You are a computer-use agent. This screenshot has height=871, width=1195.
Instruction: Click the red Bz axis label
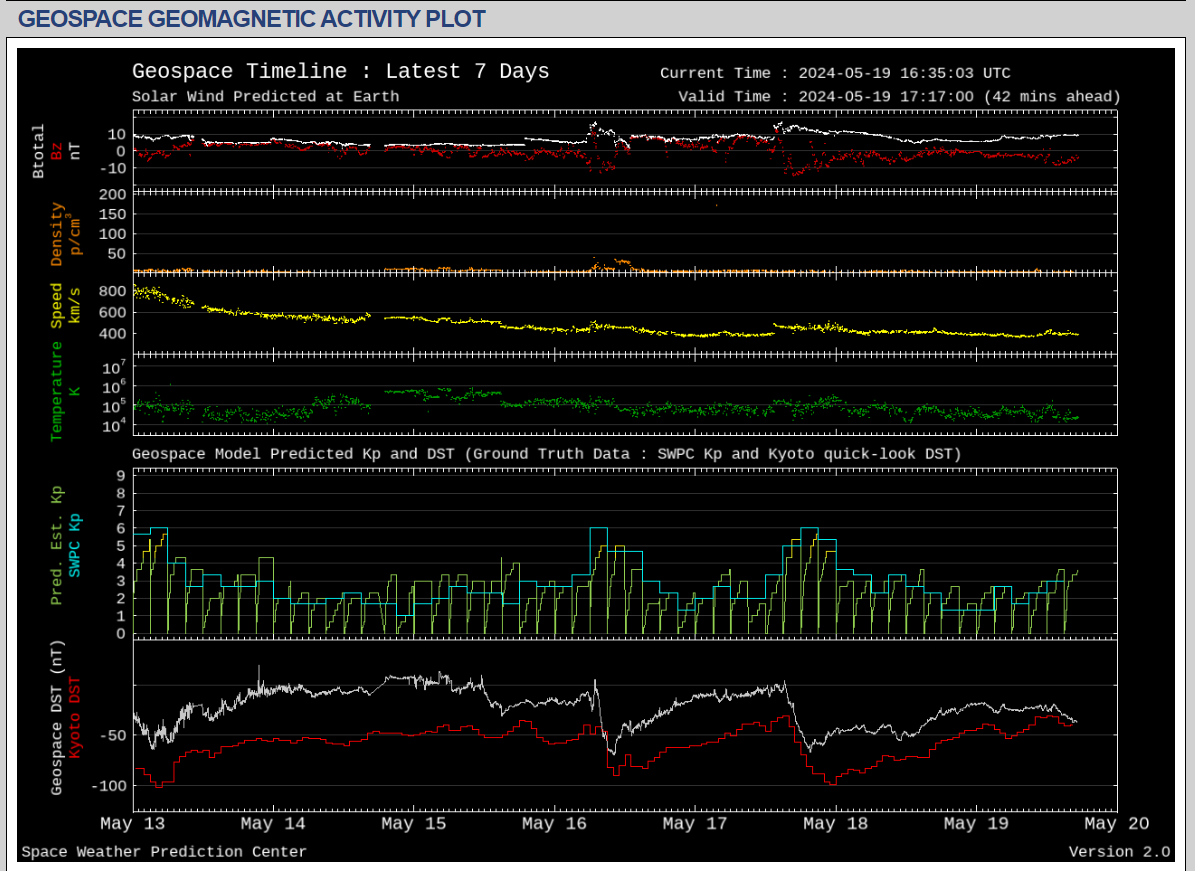(x=57, y=151)
